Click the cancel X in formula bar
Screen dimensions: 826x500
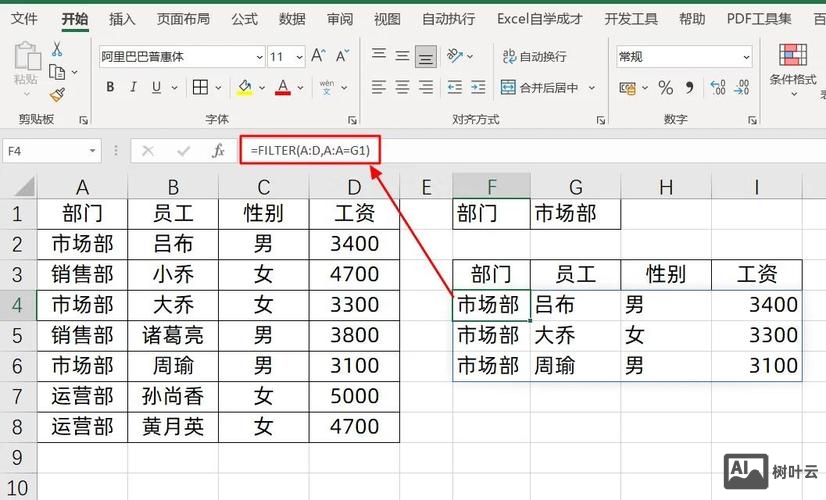coord(148,151)
